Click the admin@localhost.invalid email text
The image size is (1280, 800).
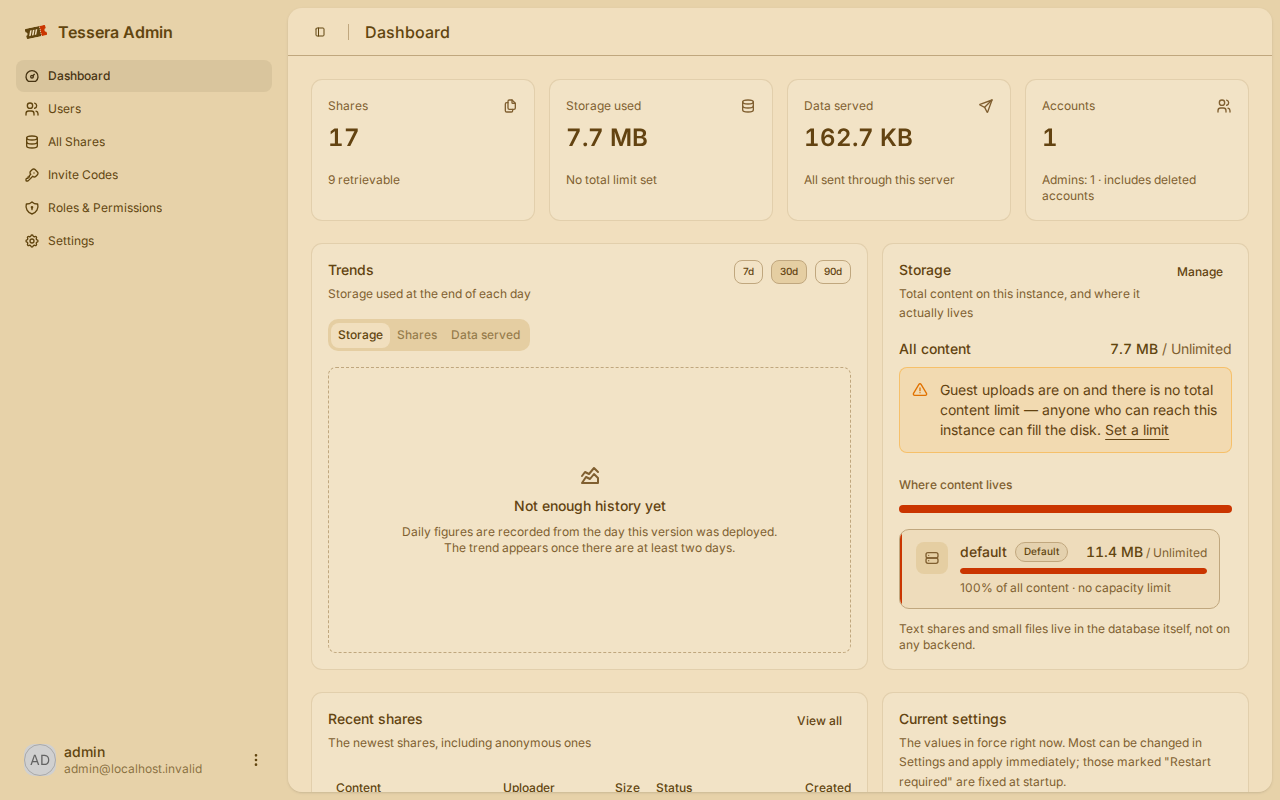pos(133,769)
